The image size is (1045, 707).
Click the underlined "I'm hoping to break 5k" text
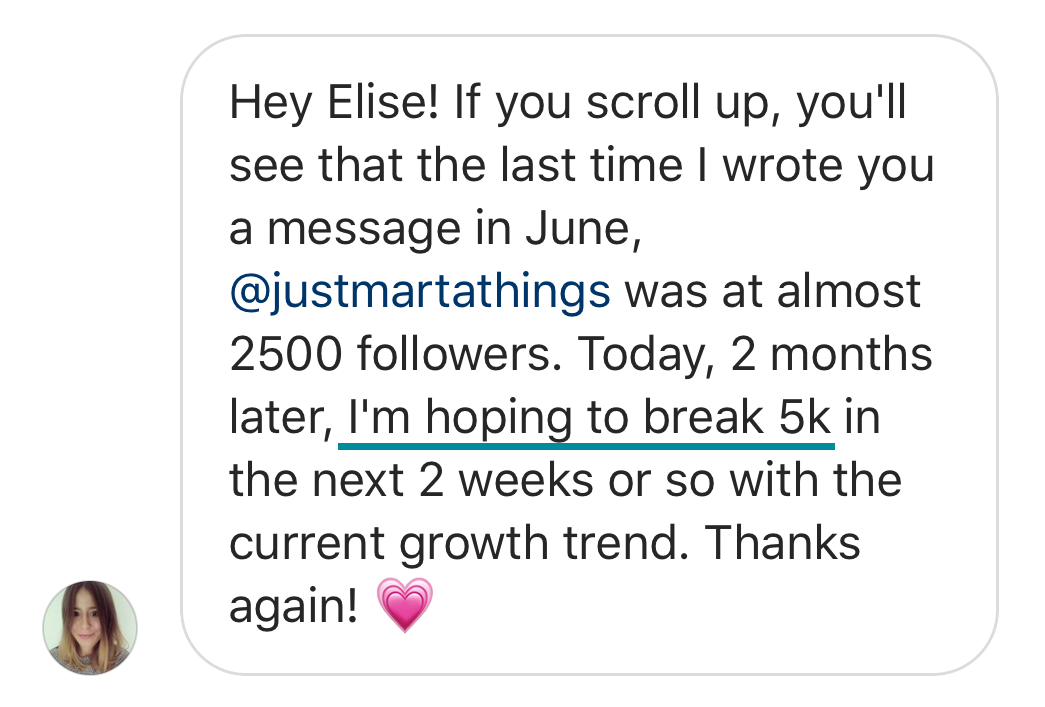586,417
